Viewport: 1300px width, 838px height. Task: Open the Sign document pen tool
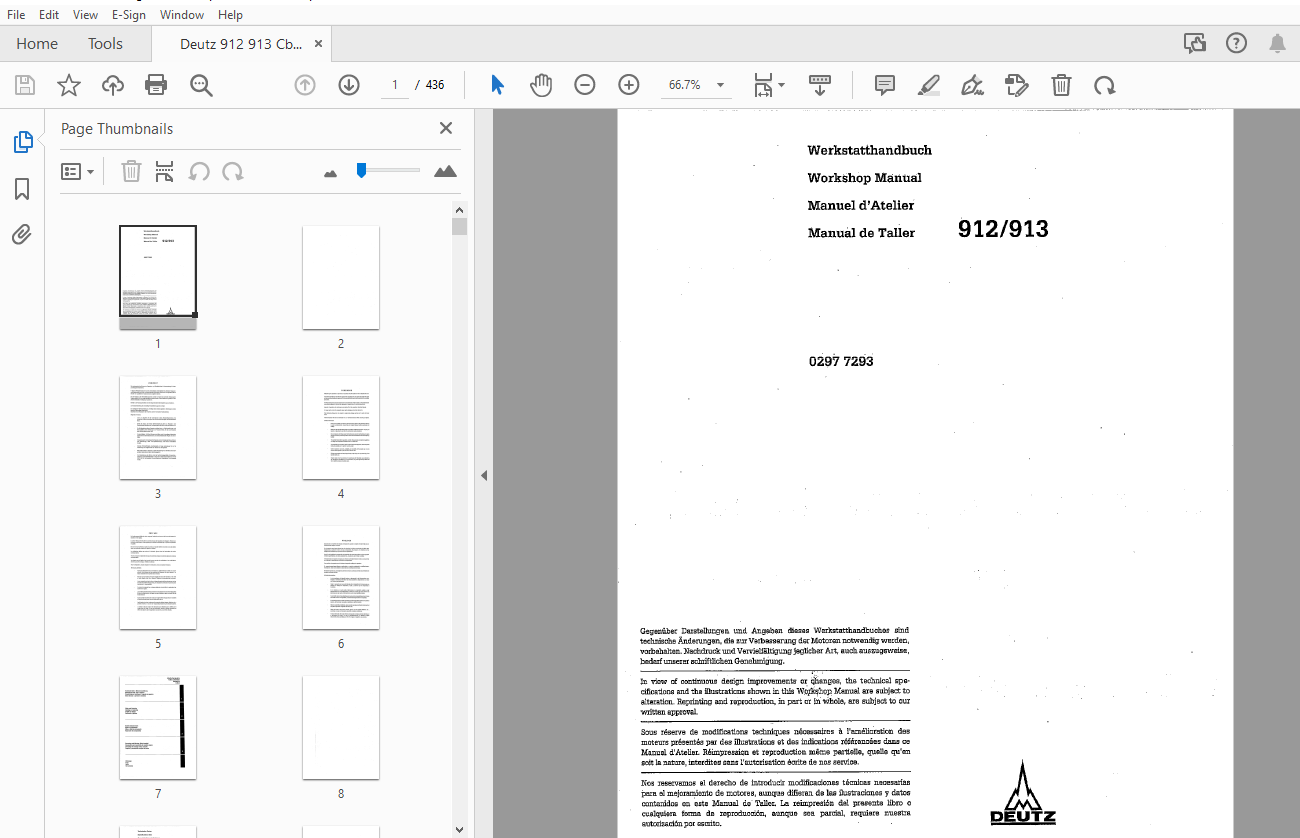coord(972,85)
